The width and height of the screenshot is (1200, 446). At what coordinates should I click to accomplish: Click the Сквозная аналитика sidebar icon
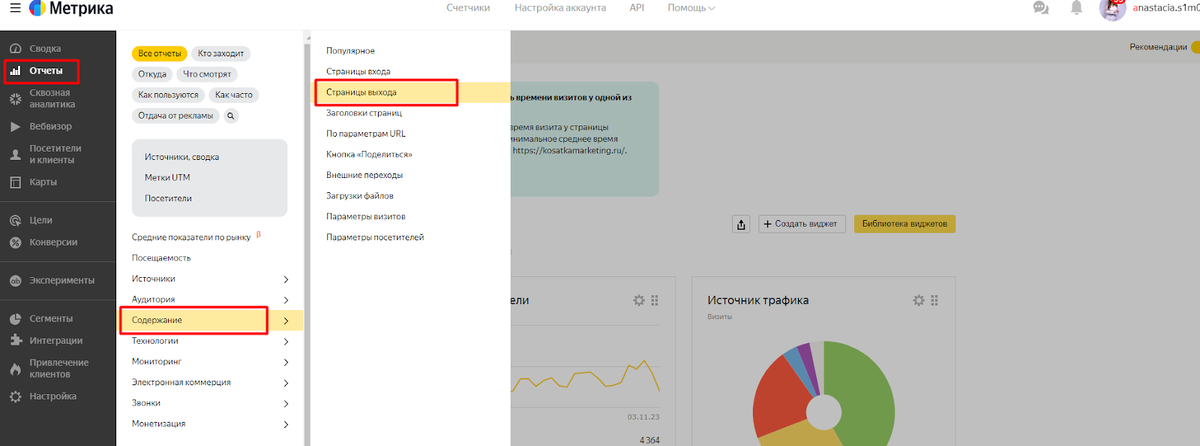click(15, 98)
